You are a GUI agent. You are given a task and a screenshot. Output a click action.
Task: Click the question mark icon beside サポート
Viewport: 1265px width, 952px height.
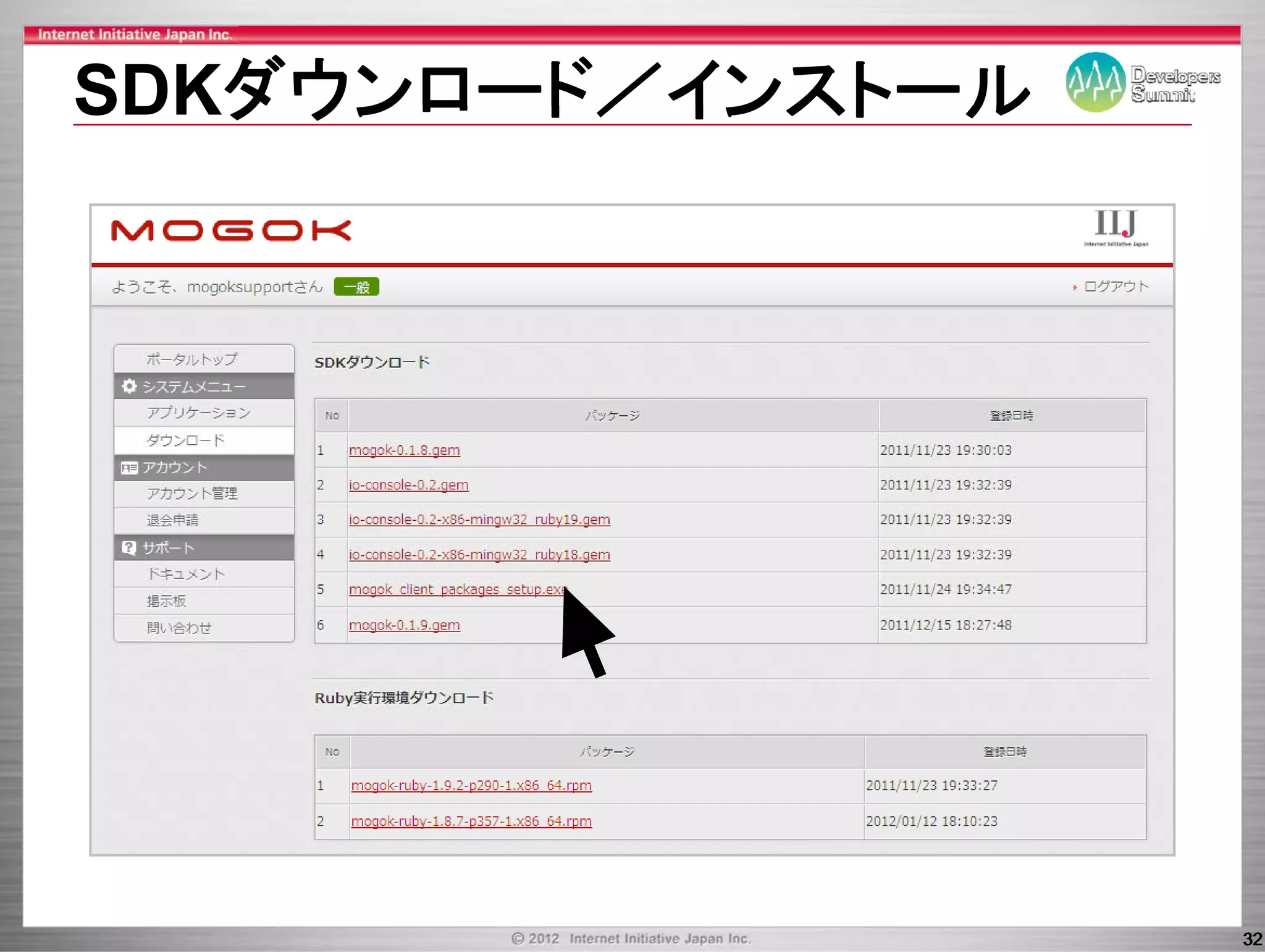click(x=129, y=547)
